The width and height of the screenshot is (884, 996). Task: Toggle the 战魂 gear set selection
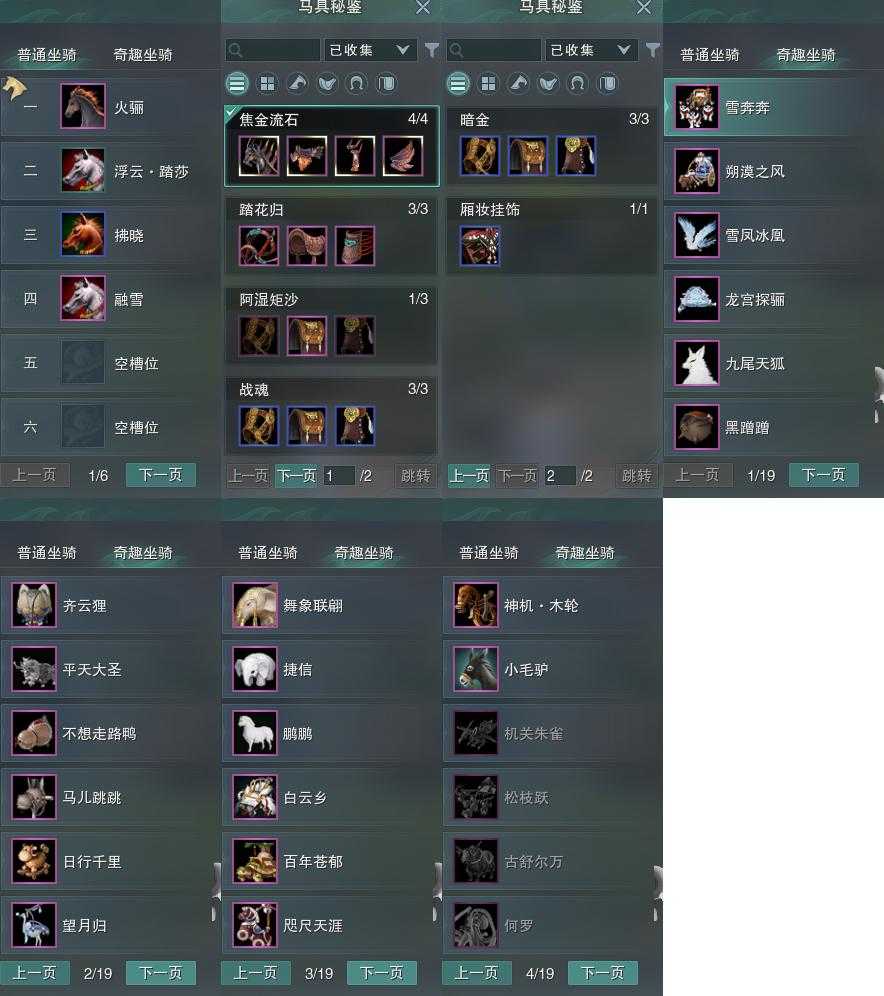[x=332, y=415]
